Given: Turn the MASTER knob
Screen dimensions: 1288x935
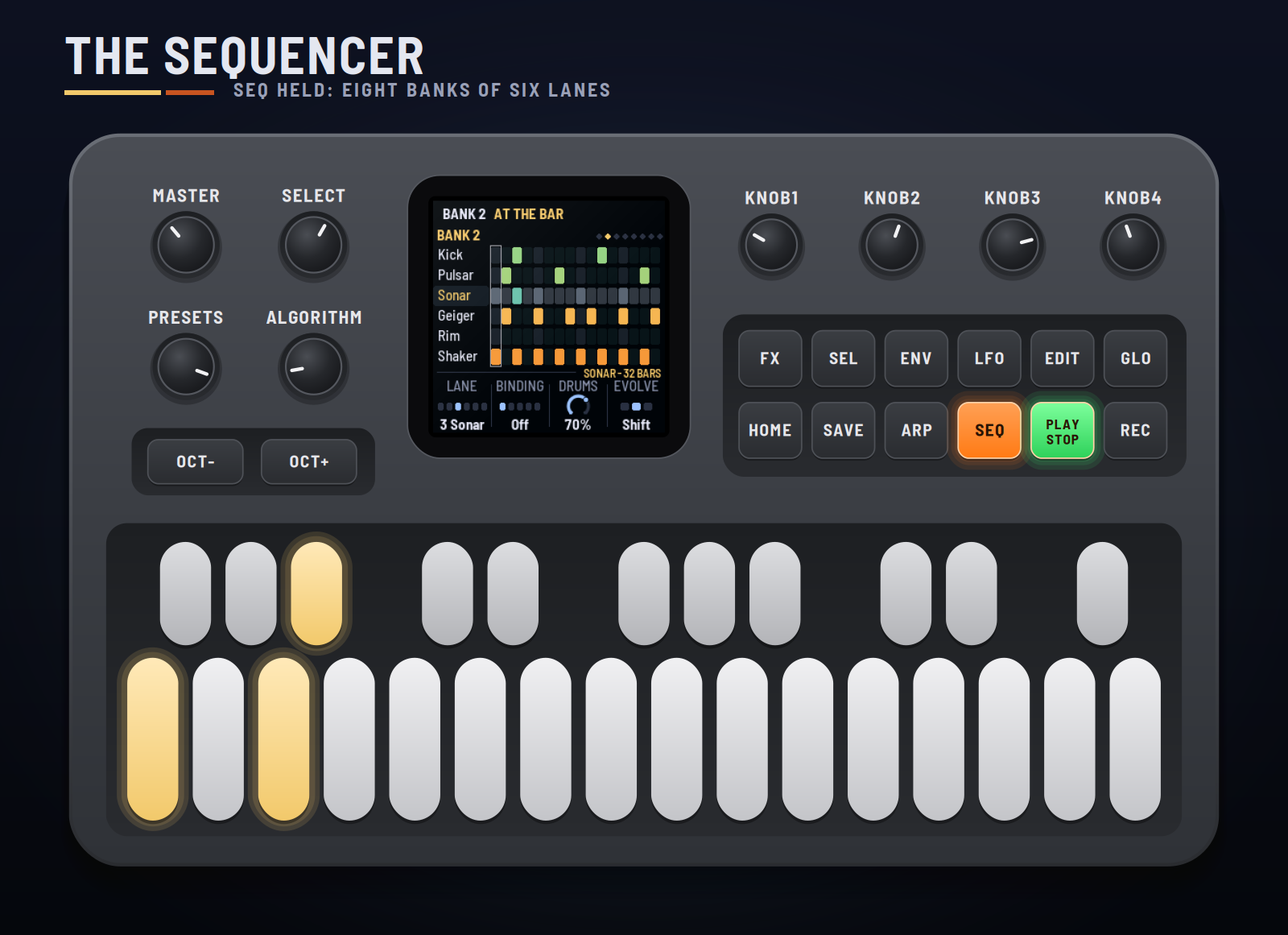Looking at the screenshot, I should click(186, 246).
